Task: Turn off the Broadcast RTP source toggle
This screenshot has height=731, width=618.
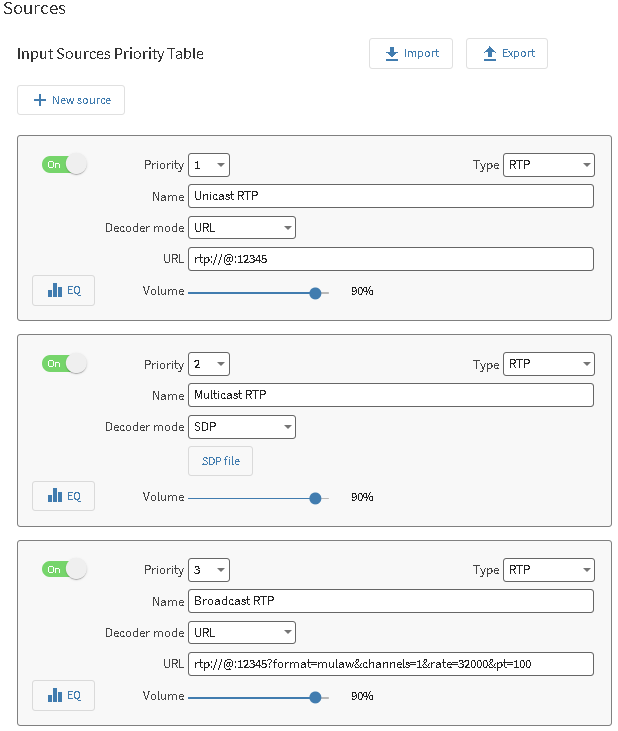Action: (x=64, y=569)
